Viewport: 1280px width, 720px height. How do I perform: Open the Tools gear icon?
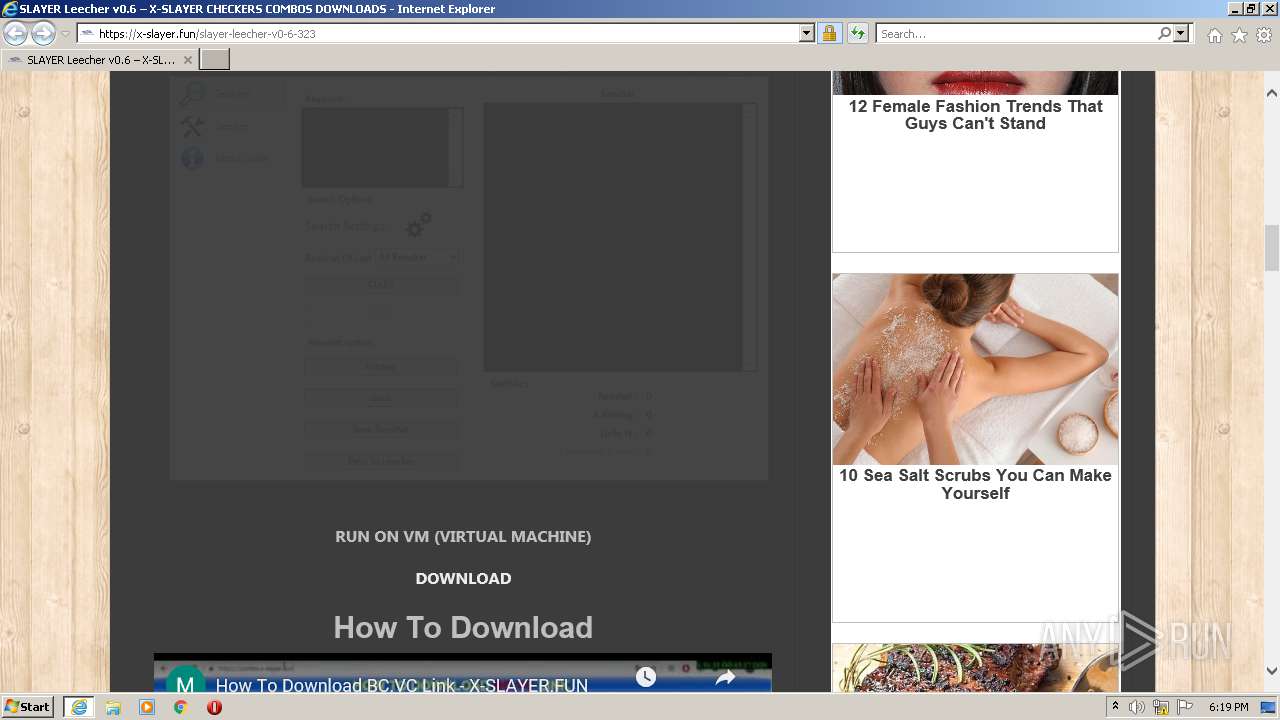point(1264,35)
